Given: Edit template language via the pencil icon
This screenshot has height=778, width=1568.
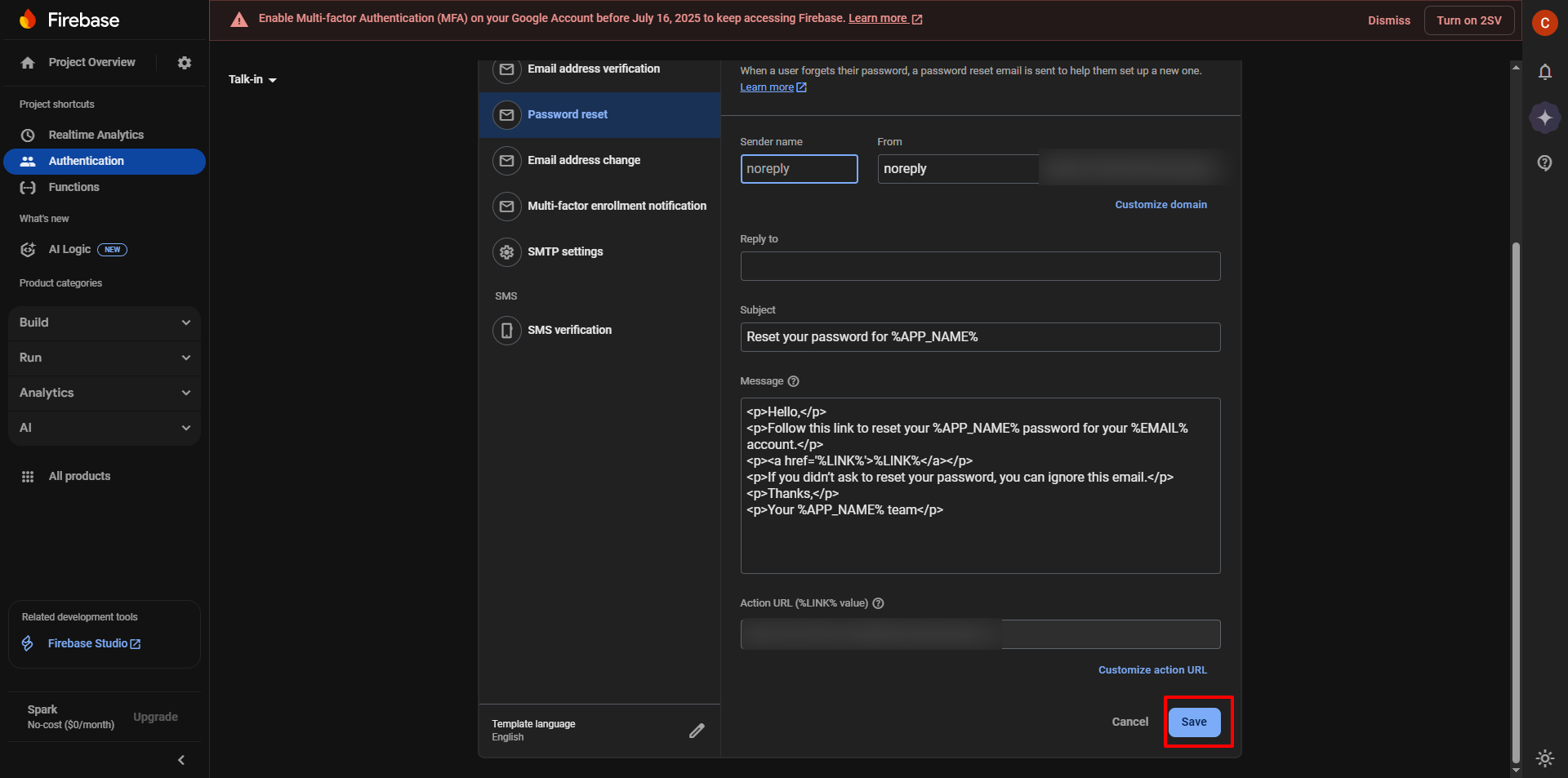Looking at the screenshot, I should (697, 730).
